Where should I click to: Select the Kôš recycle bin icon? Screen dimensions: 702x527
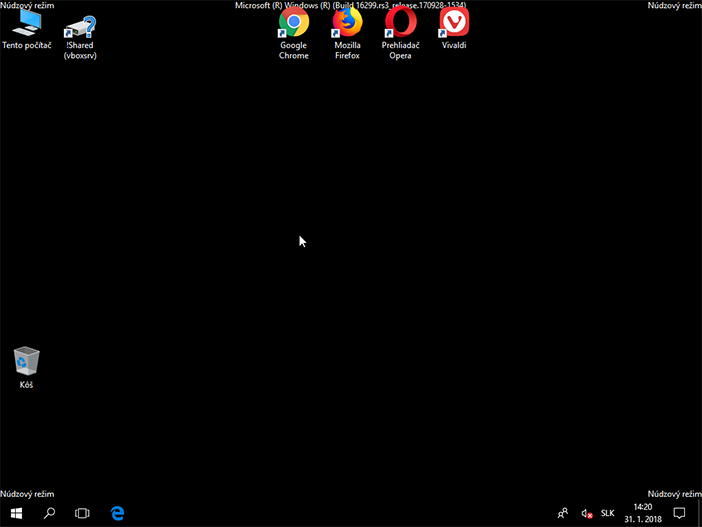click(x=26, y=361)
